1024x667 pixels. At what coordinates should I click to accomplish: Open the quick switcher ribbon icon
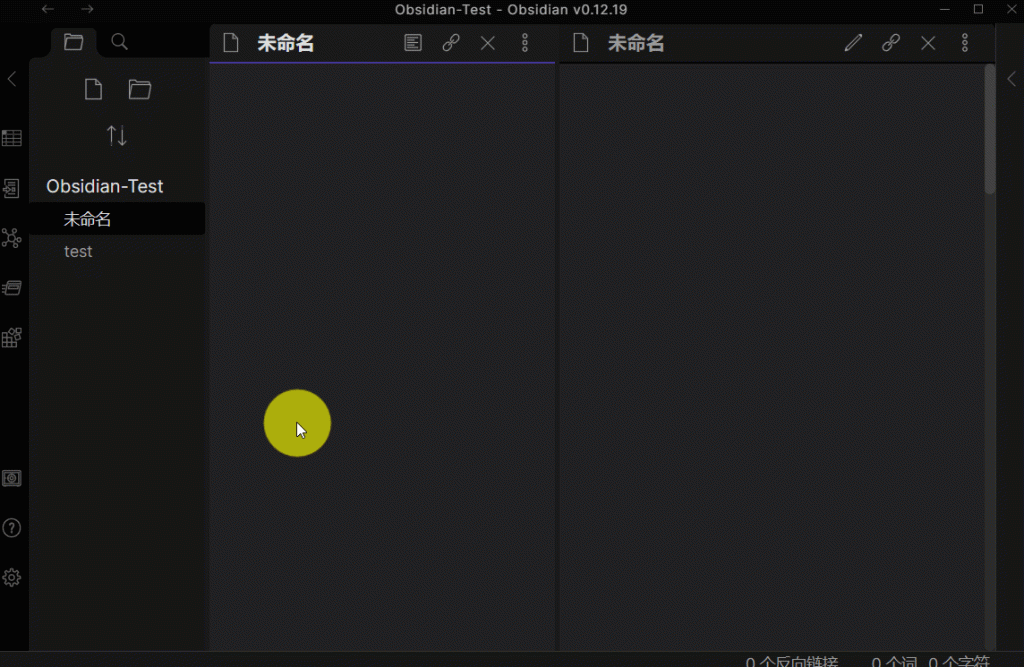click(x=12, y=188)
